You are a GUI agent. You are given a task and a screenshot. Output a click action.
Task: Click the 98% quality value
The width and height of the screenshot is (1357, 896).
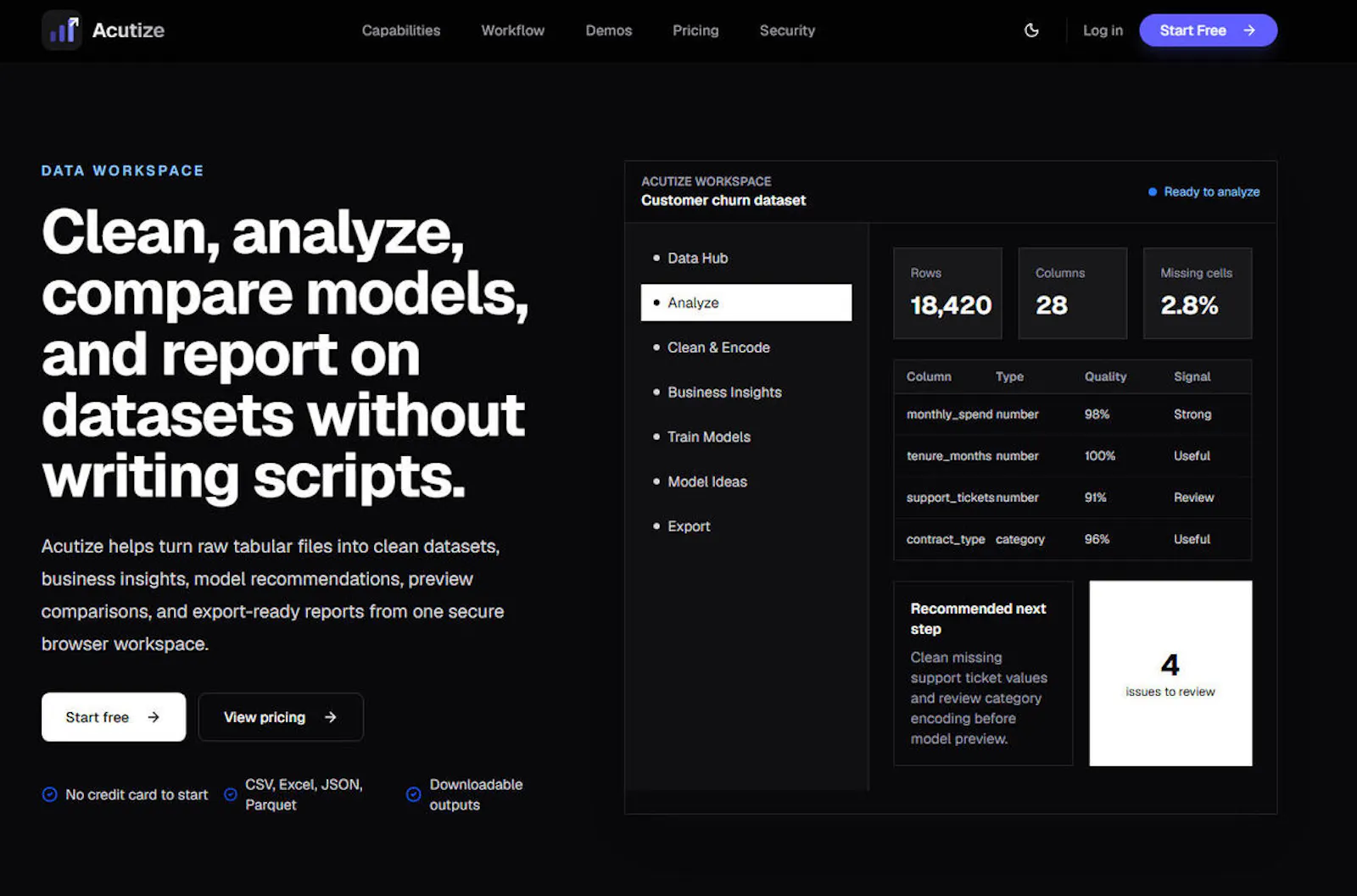(1097, 415)
